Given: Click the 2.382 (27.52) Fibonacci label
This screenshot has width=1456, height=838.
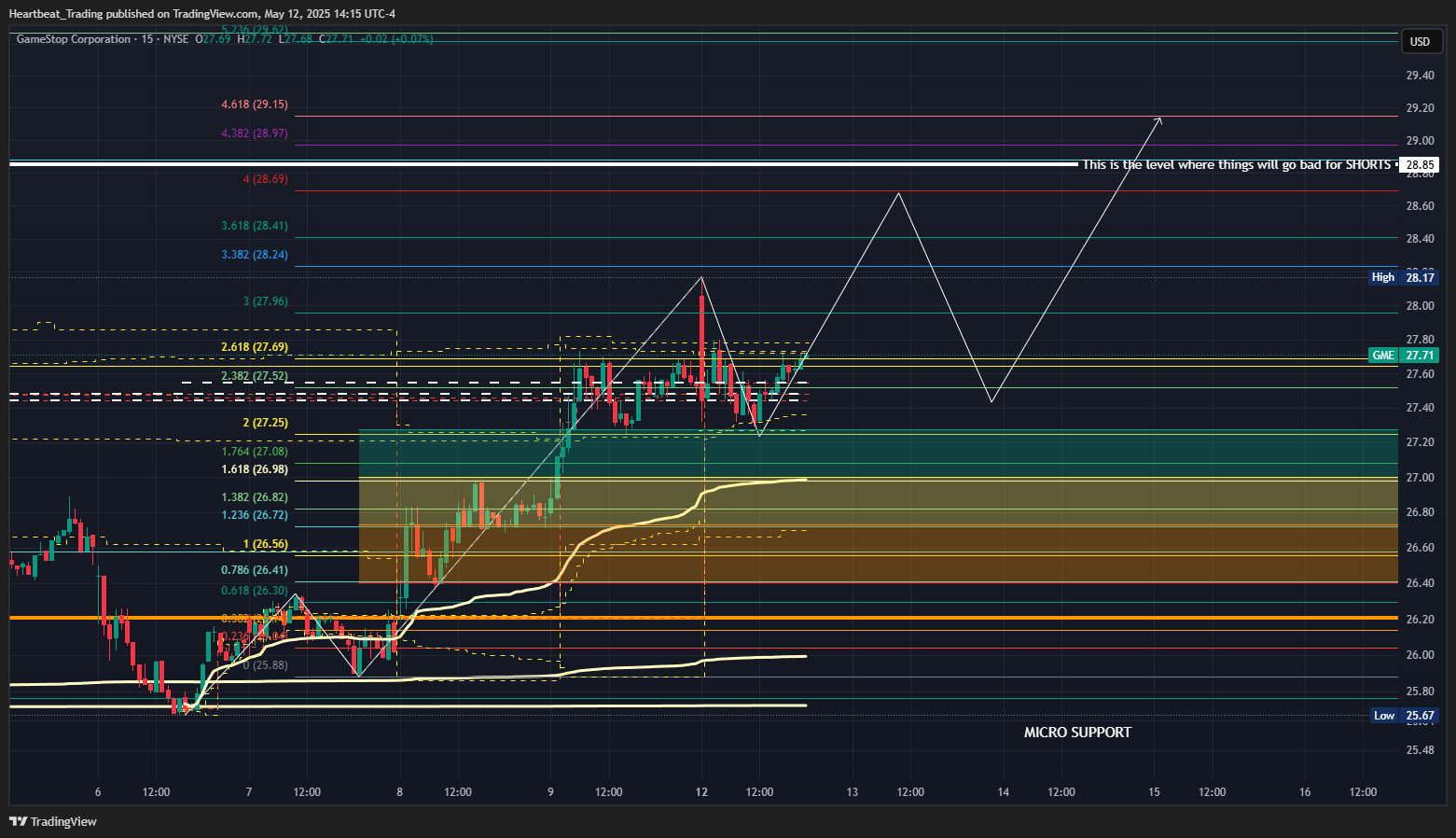Looking at the screenshot, I should coord(255,376).
